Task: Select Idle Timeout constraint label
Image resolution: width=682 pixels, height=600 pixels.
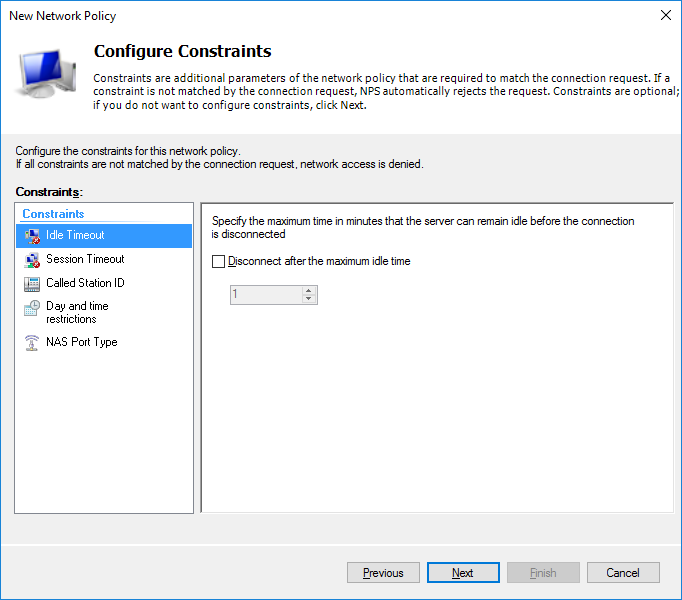Action: (75, 235)
